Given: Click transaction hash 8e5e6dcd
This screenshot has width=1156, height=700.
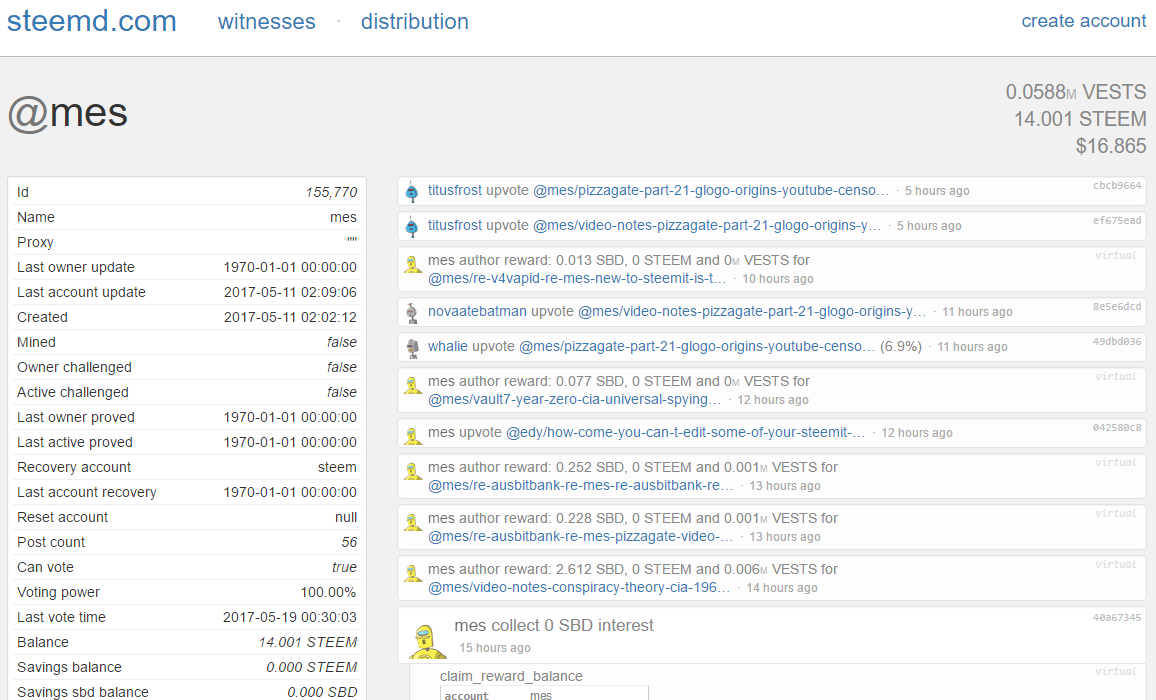Looking at the screenshot, I should [1117, 307].
